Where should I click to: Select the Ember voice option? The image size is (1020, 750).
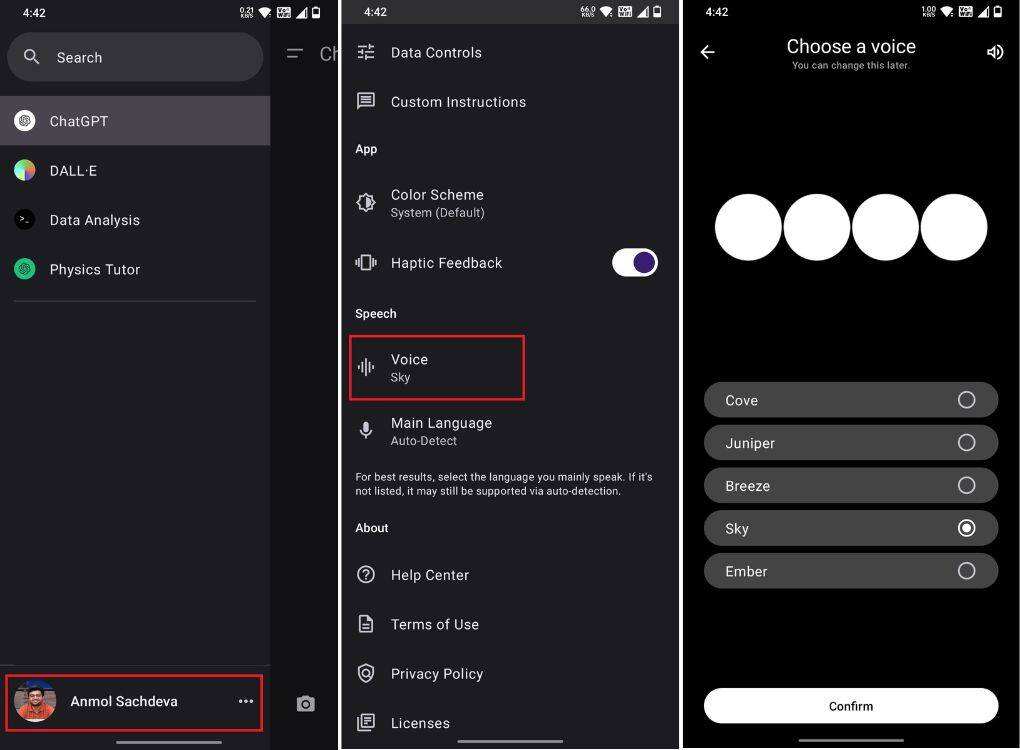pyautogui.click(x=851, y=570)
